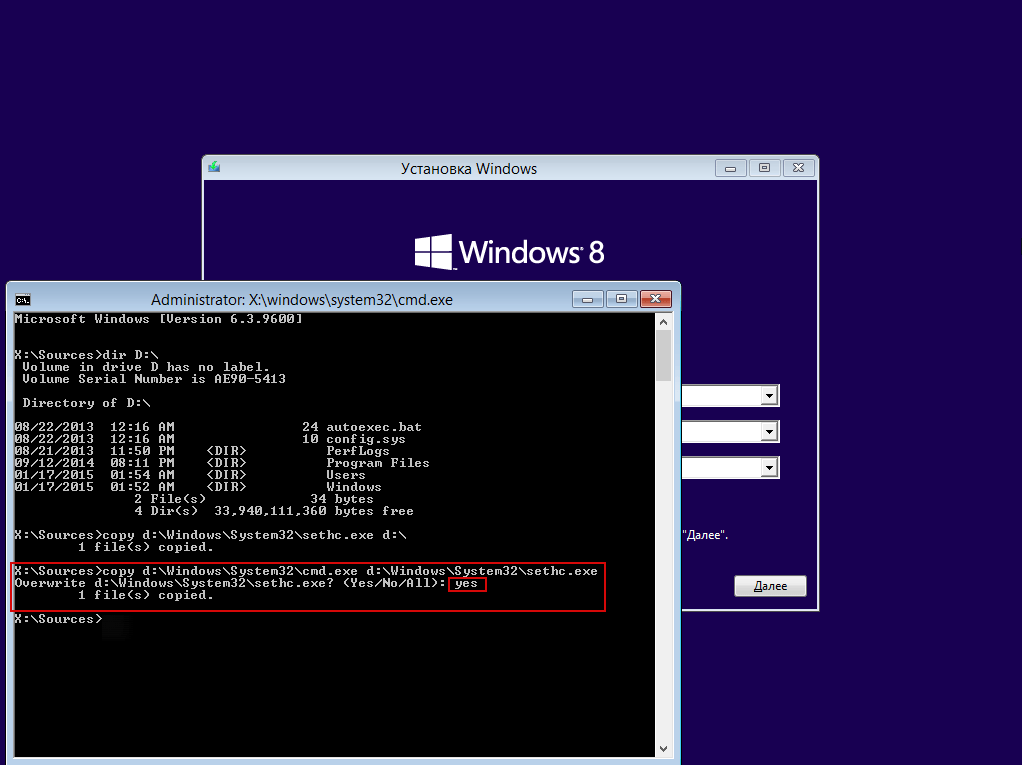Click the 33,940,111,360 bytes free text
The width and height of the screenshot is (1022, 765).
[x=314, y=511]
